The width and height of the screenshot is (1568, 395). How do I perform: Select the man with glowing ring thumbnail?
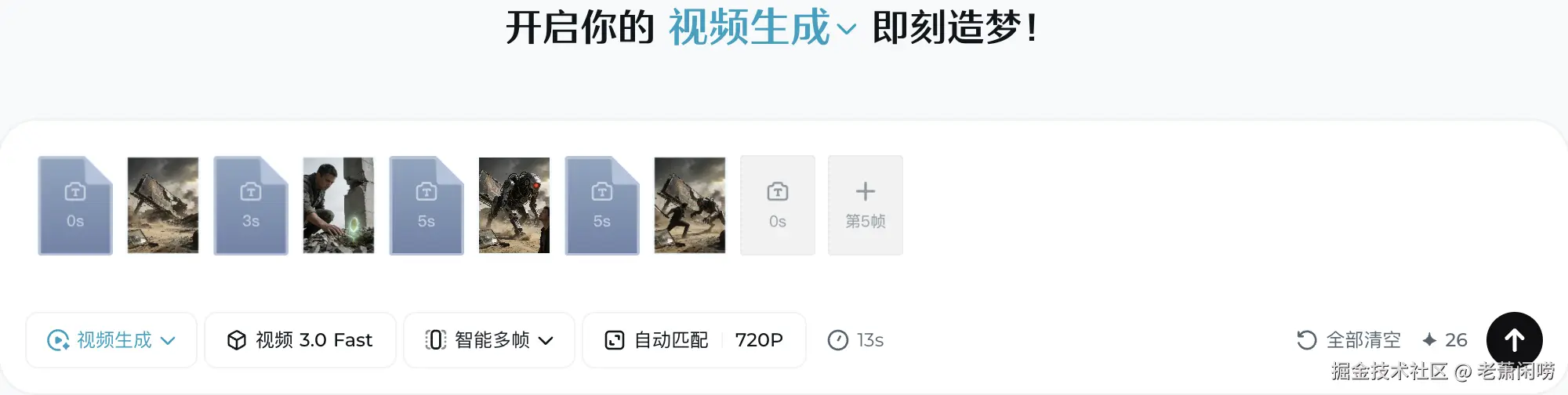(x=339, y=205)
